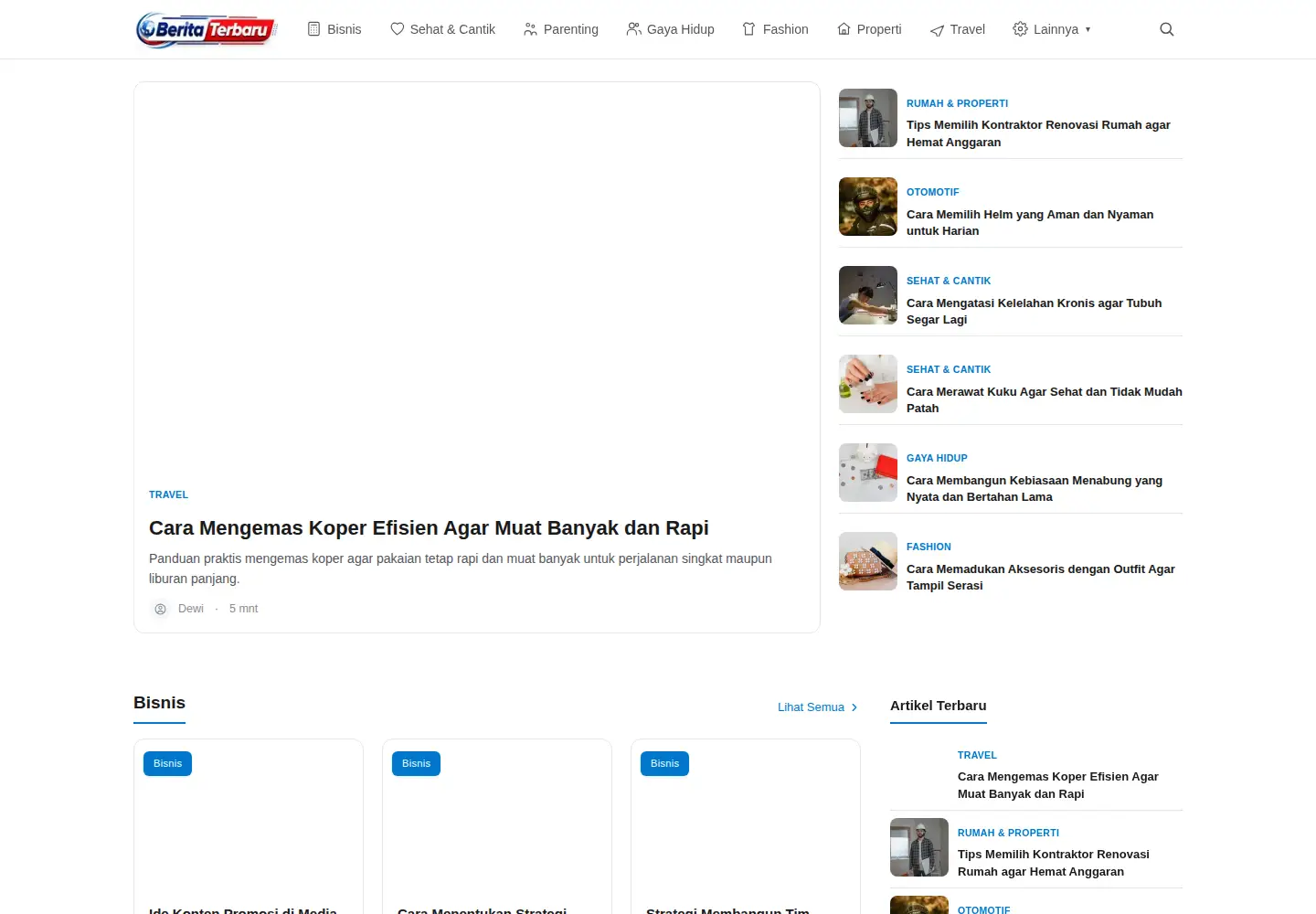Click the chronic fatigue article thumbnail
Viewport: 1316px width, 914px height.
coord(868,295)
